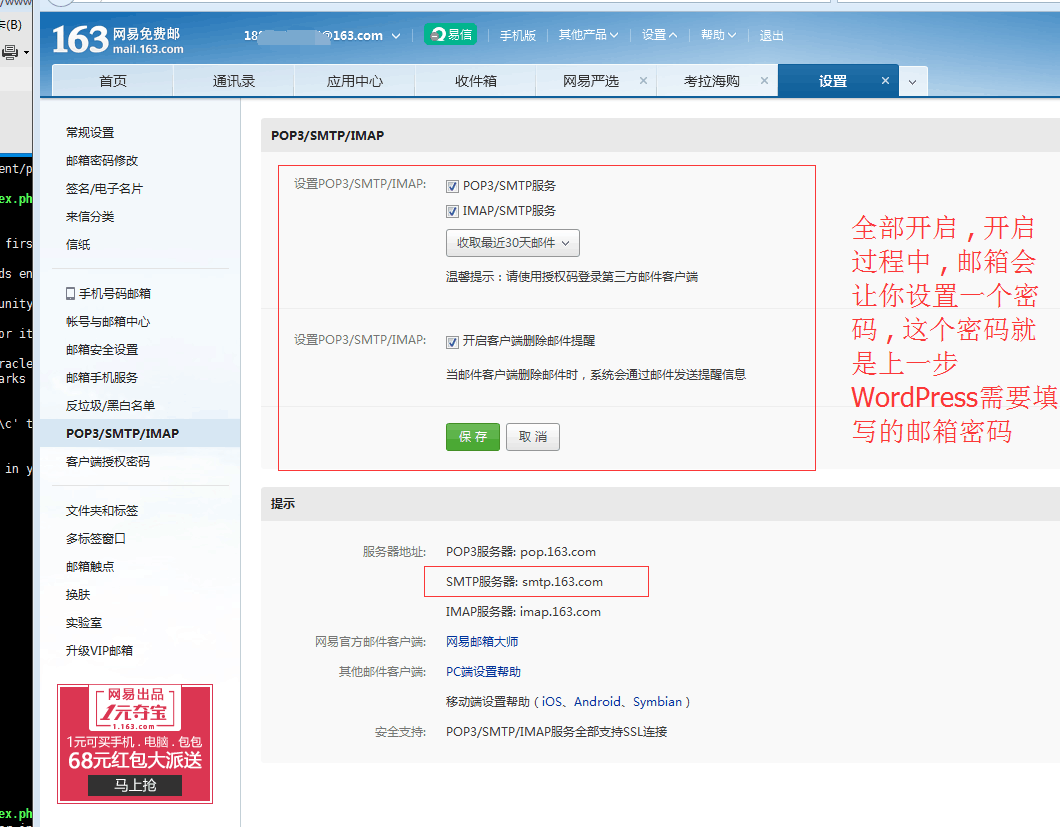
Task: Open the PC端设置帮助 link
Action: coord(483,671)
